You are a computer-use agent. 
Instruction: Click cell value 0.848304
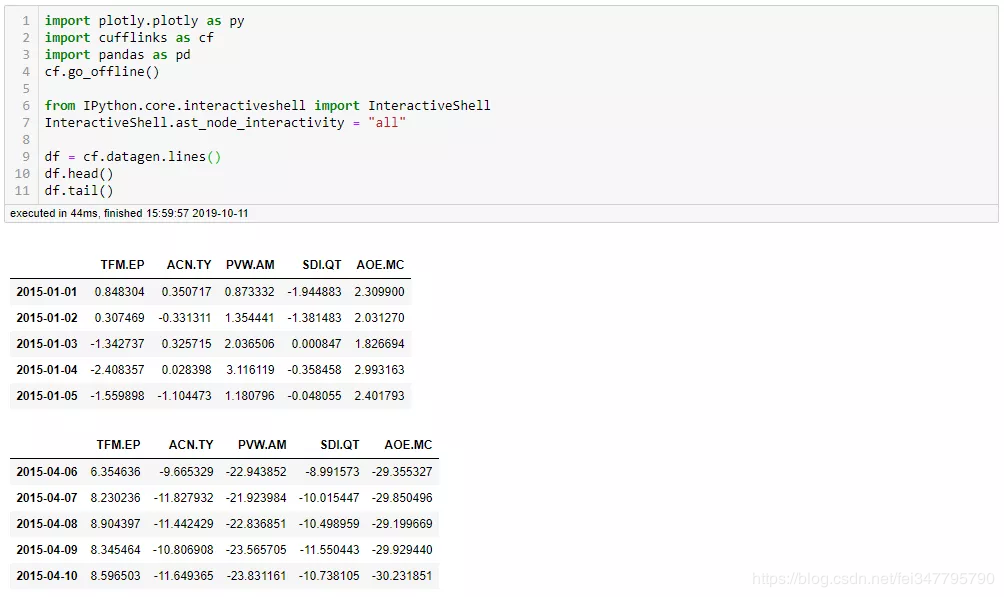point(120,291)
